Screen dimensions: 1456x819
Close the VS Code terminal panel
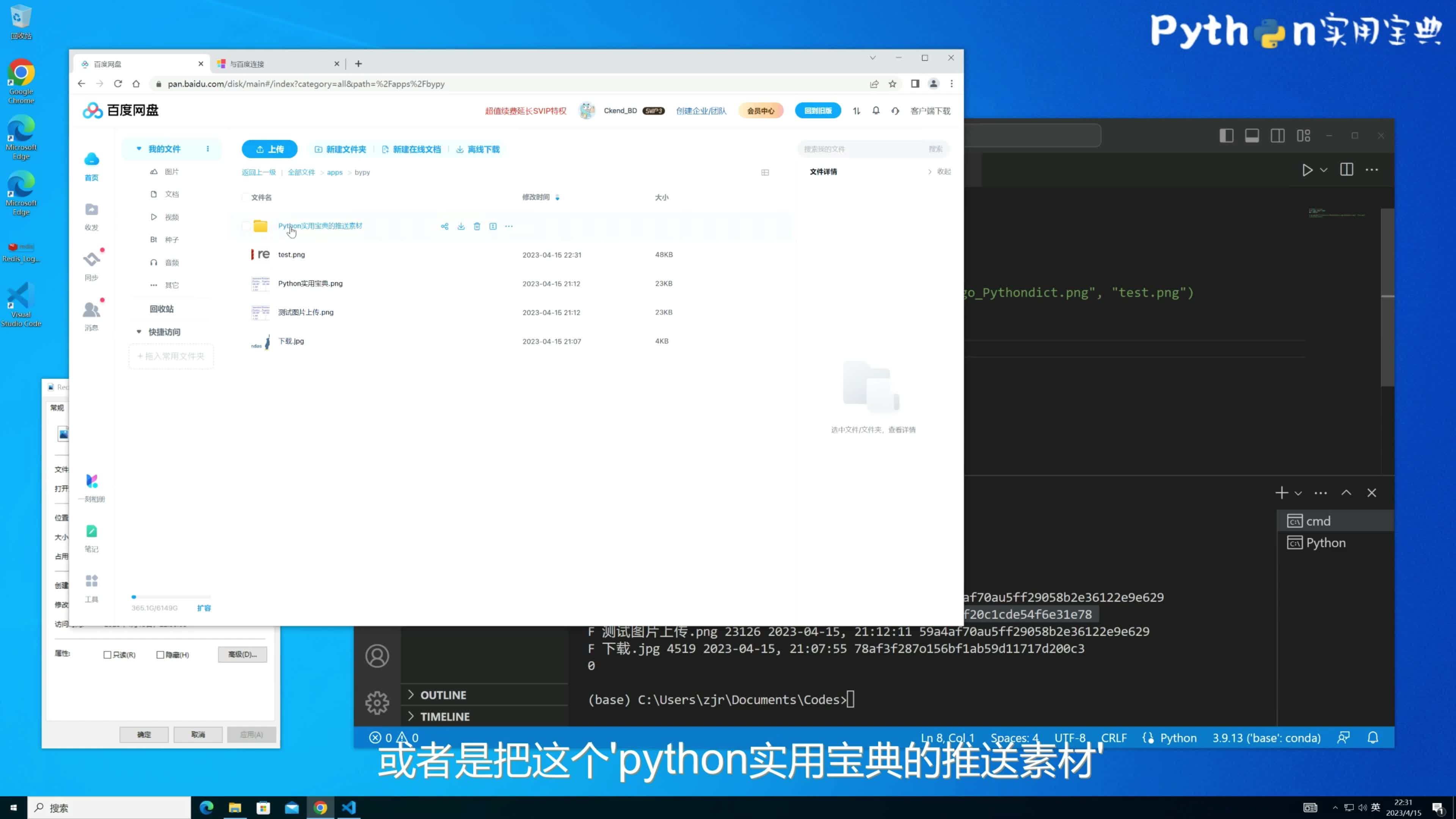pyautogui.click(x=1372, y=493)
